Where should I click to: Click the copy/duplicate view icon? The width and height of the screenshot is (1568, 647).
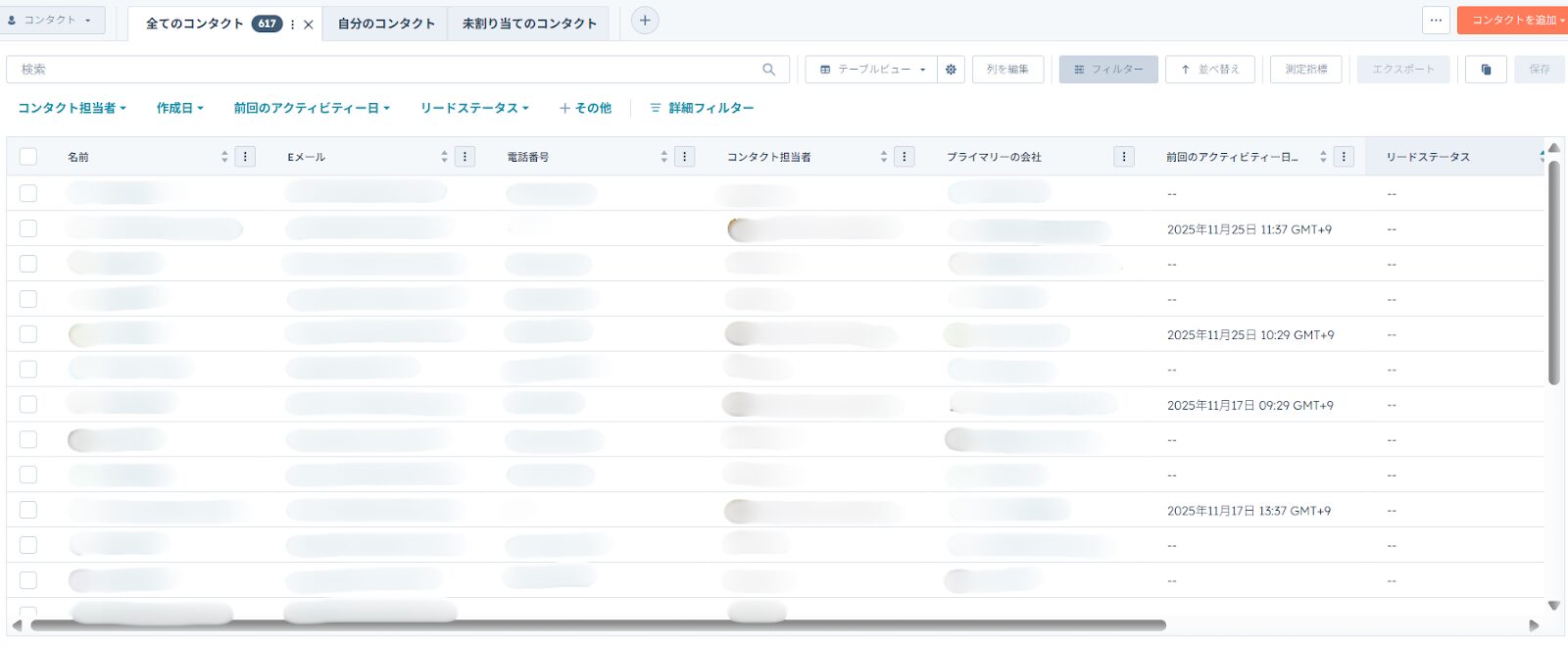click(1486, 70)
